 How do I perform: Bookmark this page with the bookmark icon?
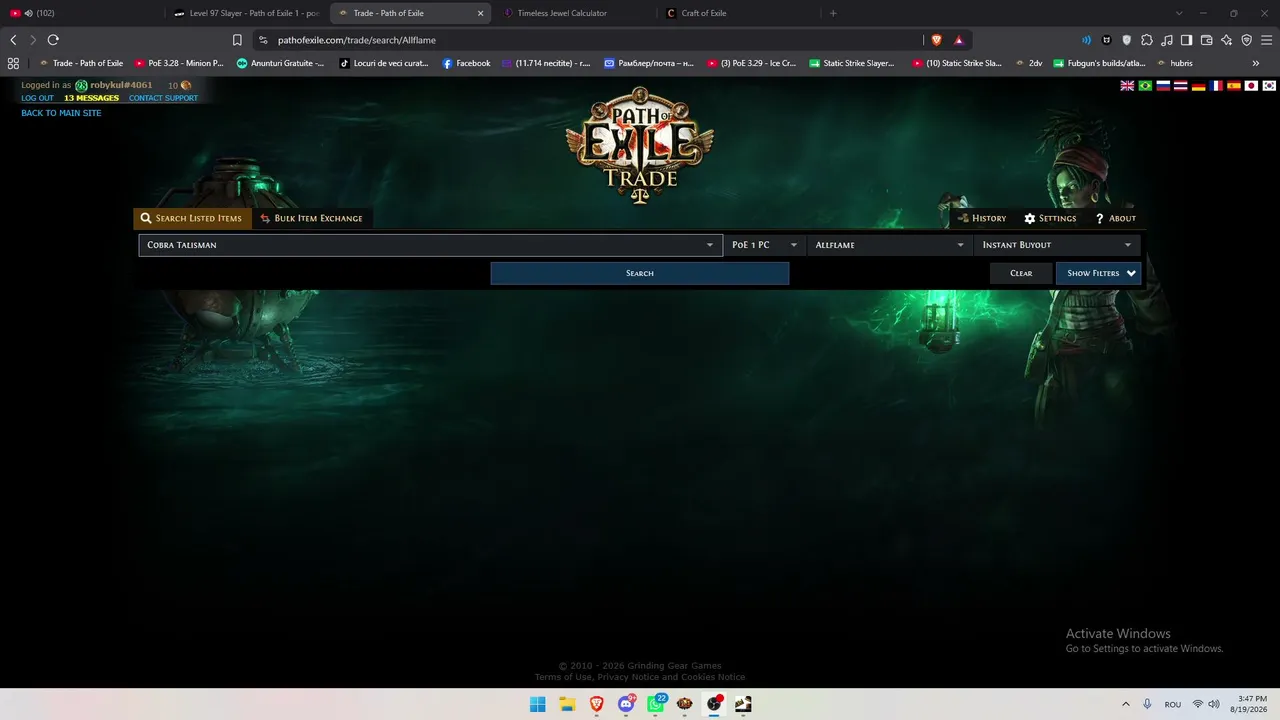[237, 40]
